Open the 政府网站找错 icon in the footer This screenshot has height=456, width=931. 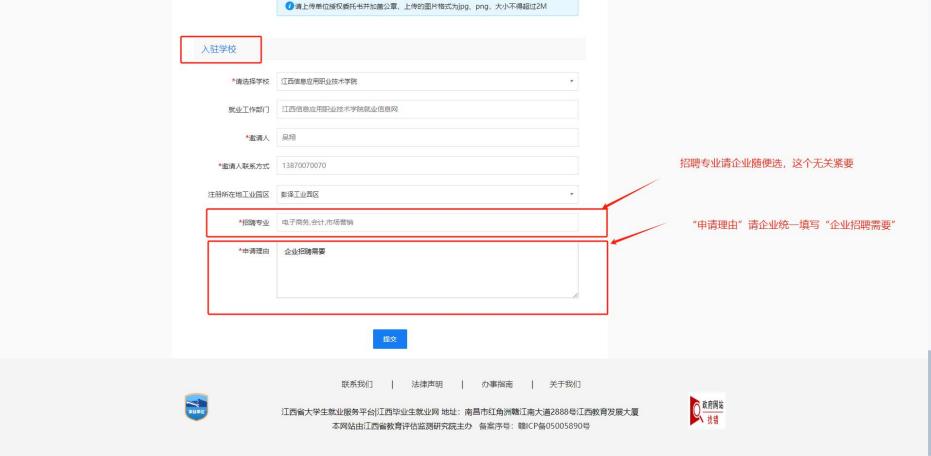[x=707, y=411]
